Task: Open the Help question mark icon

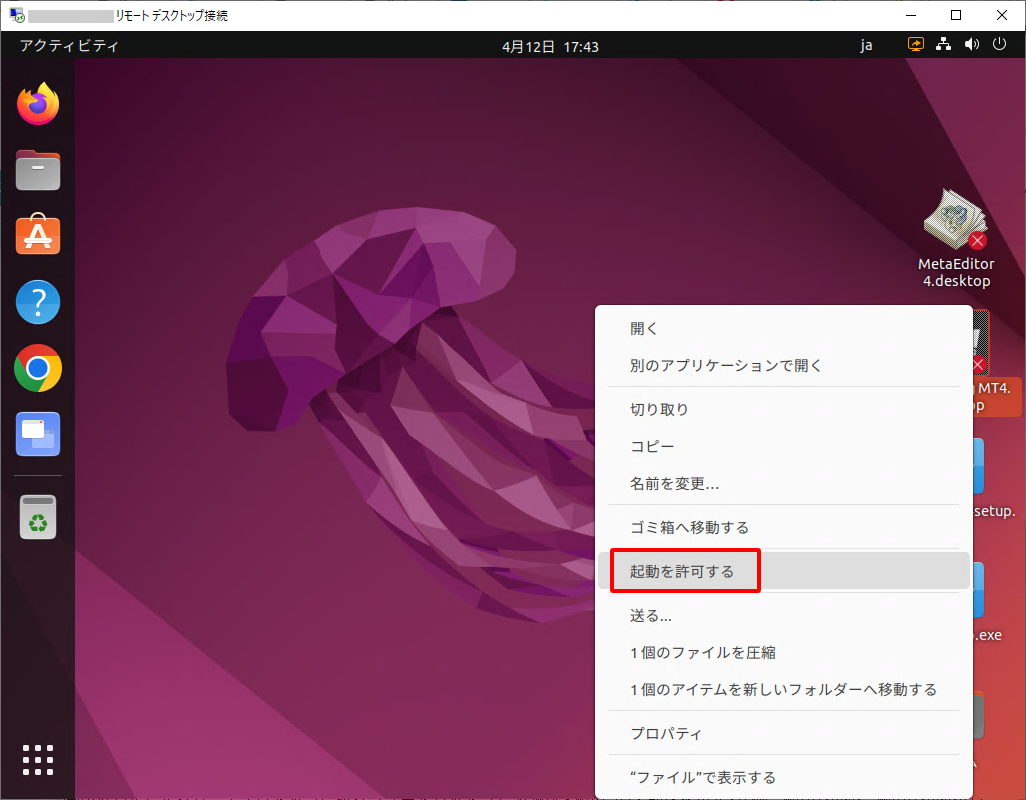Action: click(38, 302)
